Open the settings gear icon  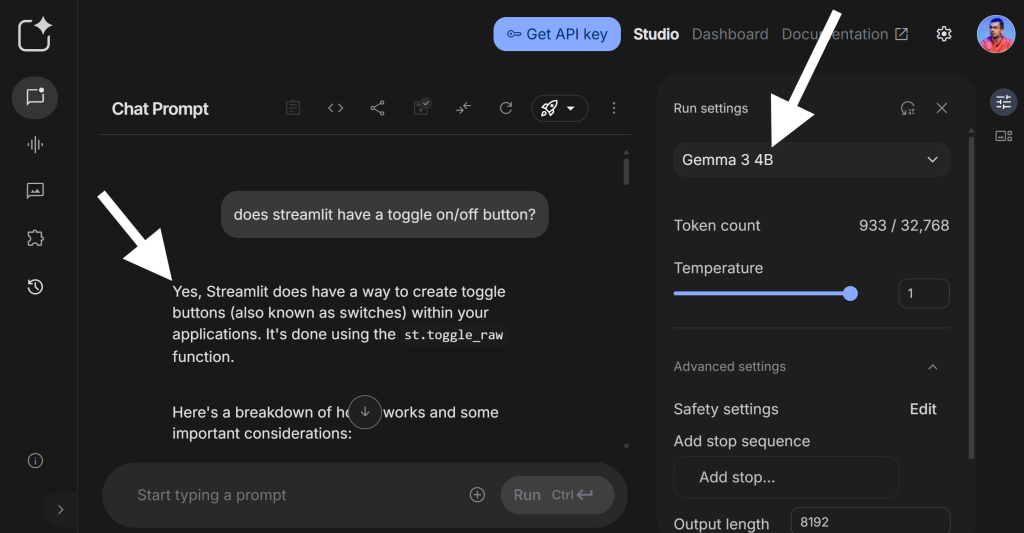pos(944,34)
